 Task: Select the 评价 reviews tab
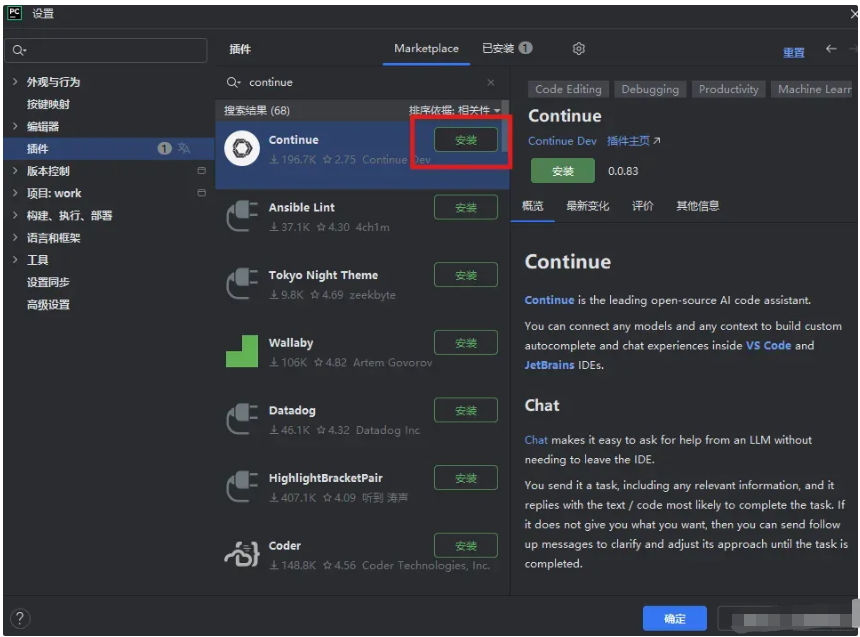click(642, 206)
